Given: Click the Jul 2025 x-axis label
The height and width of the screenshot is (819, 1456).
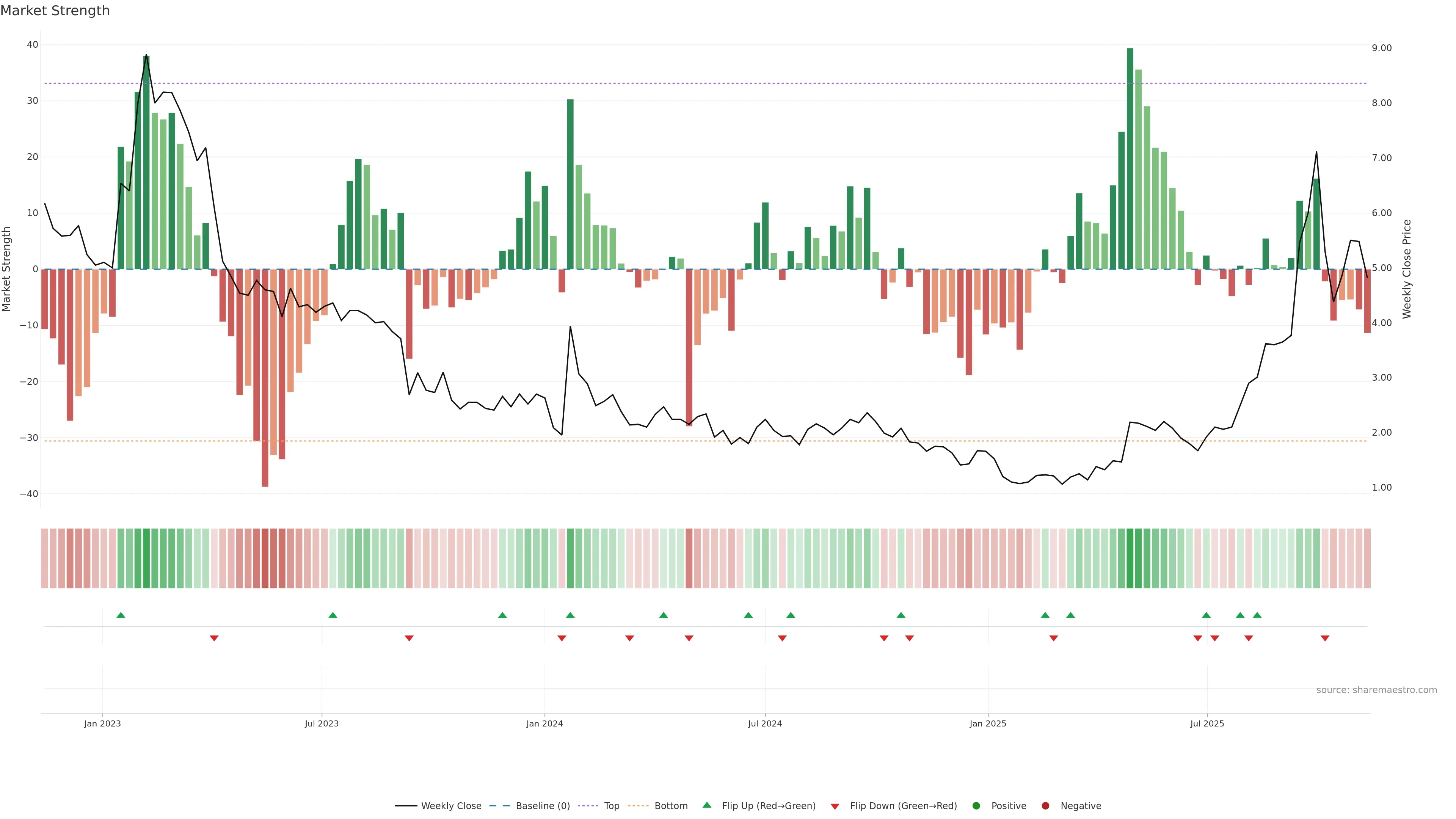Looking at the screenshot, I should 1207,723.
